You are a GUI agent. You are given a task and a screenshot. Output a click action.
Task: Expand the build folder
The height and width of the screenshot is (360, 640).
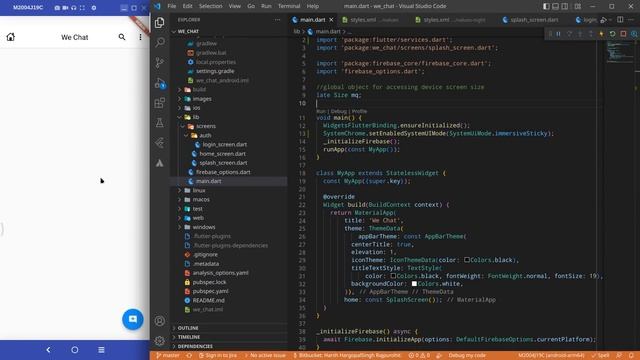pos(199,89)
